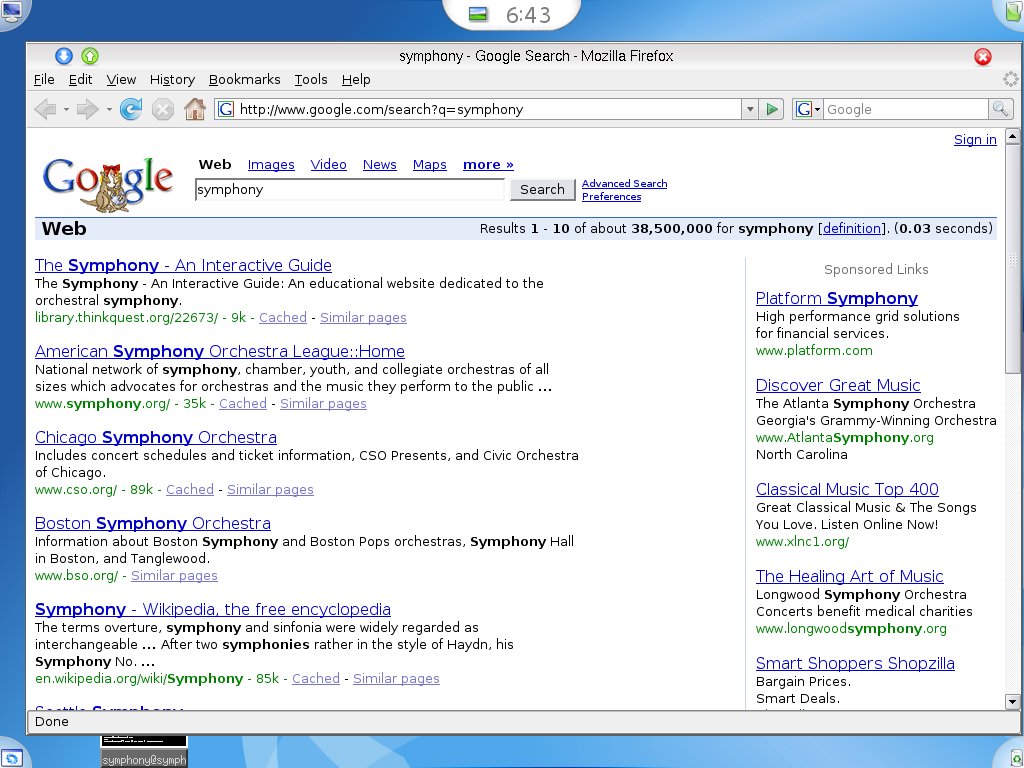Viewport: 1024px width, 768px height.
Task: Click the terminal window thumbnail
Action: click(144, 751)
